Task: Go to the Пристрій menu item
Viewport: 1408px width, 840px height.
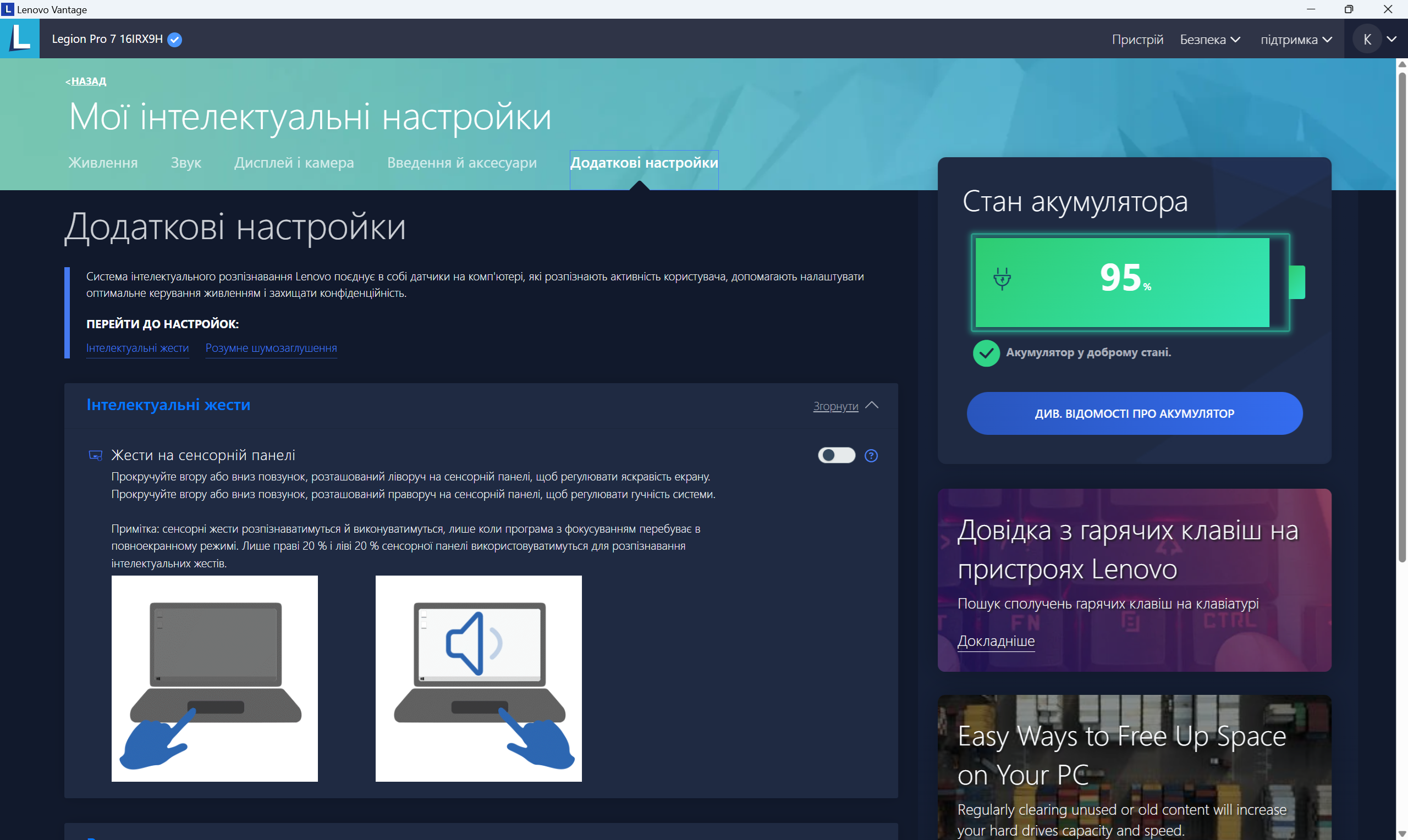Action: (x=1137, y=40)
